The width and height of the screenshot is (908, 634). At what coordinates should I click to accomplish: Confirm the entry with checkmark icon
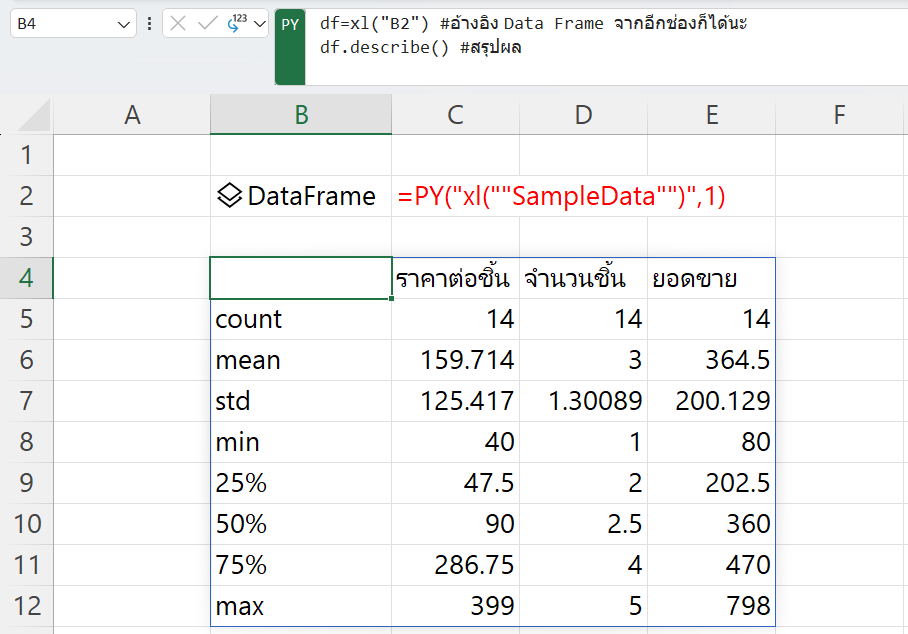(207, 24)
